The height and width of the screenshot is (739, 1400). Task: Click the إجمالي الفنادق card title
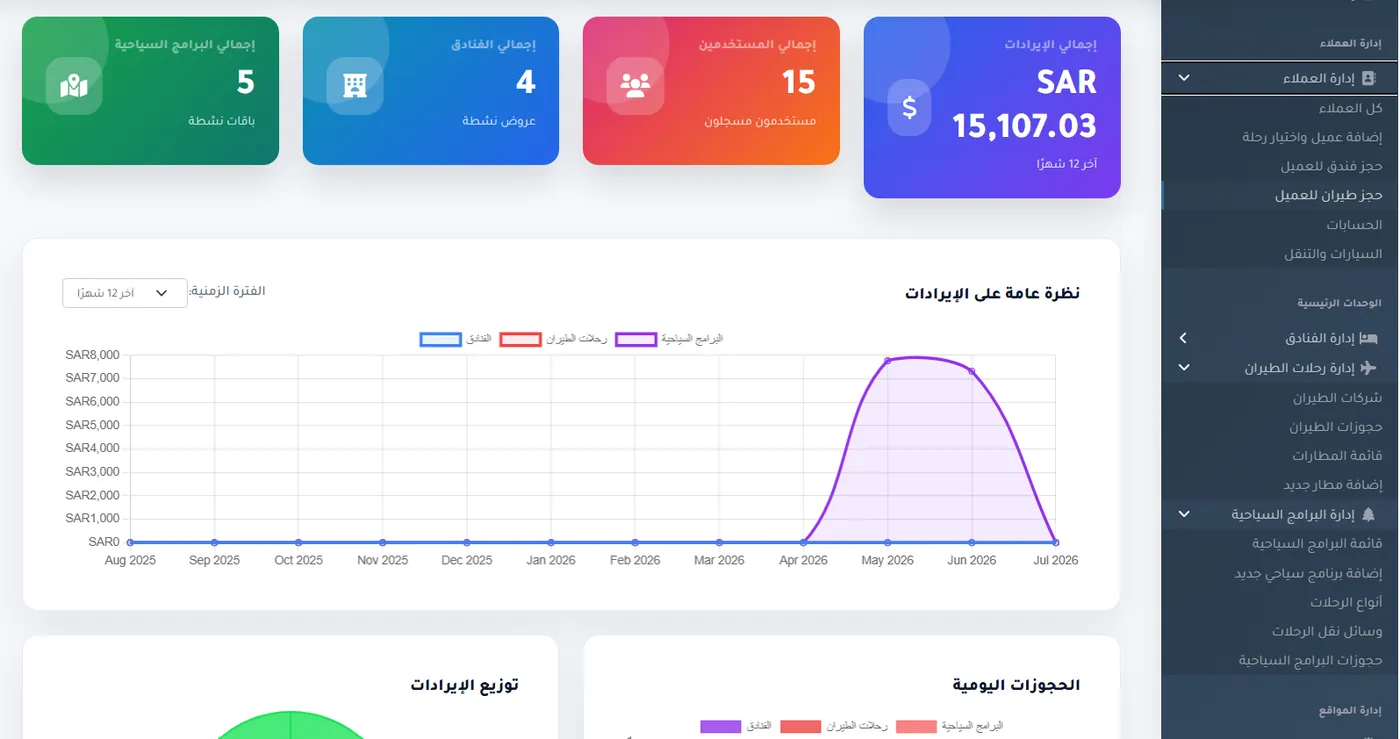(493, 44)
